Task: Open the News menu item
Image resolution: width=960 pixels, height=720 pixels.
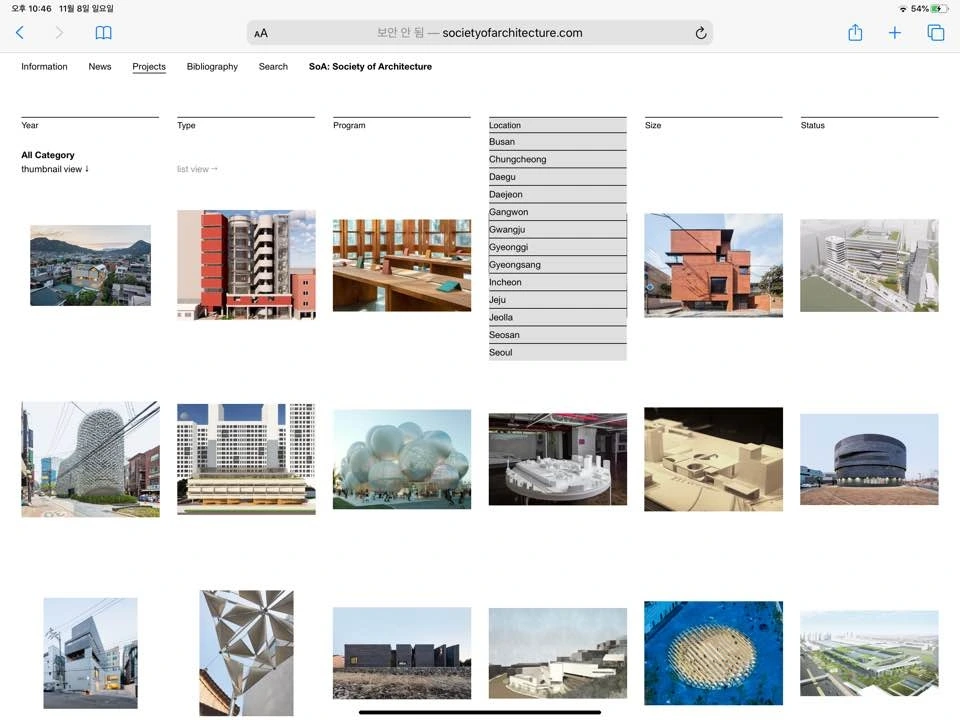Action: pos(100,67)
